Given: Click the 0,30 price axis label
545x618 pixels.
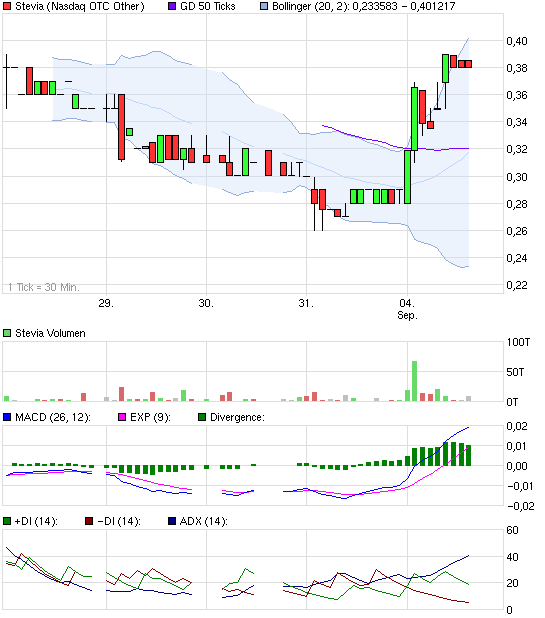Looking at the screenshot, I should click(517, 177).
